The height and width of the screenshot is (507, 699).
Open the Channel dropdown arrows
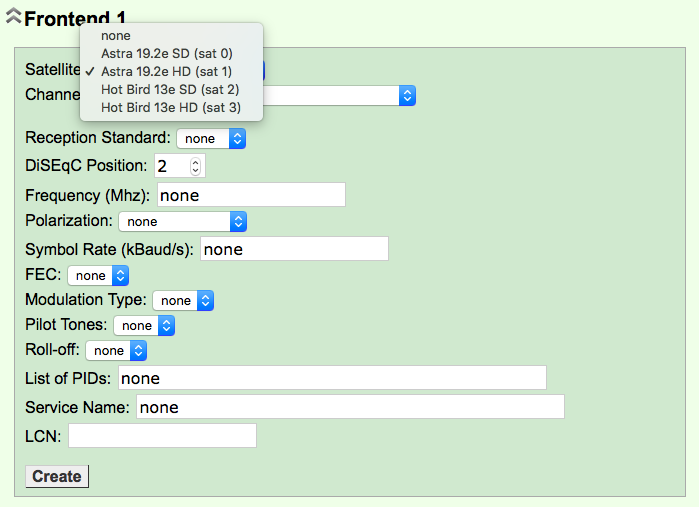(407, 95)
